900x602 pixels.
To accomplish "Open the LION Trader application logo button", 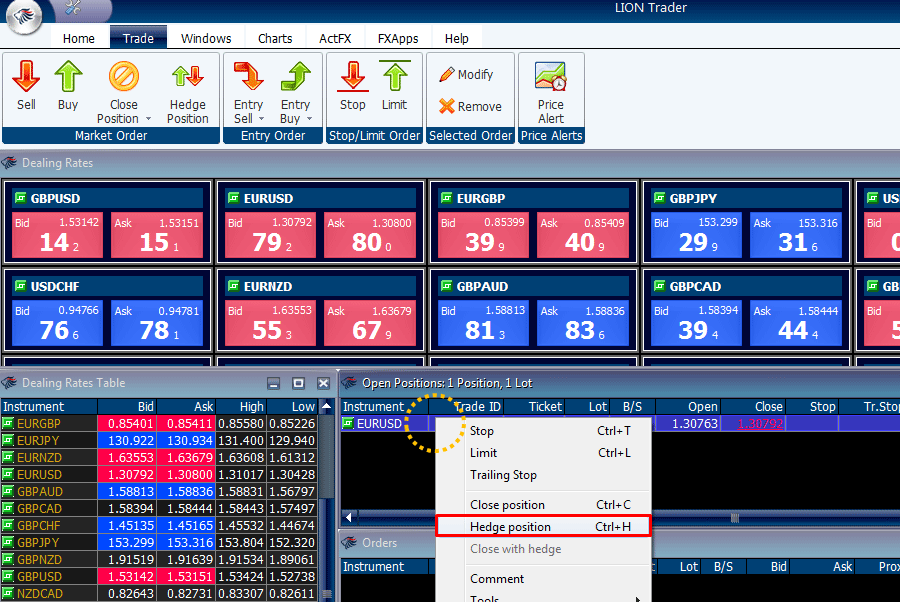I will click(x=24, y=16).
